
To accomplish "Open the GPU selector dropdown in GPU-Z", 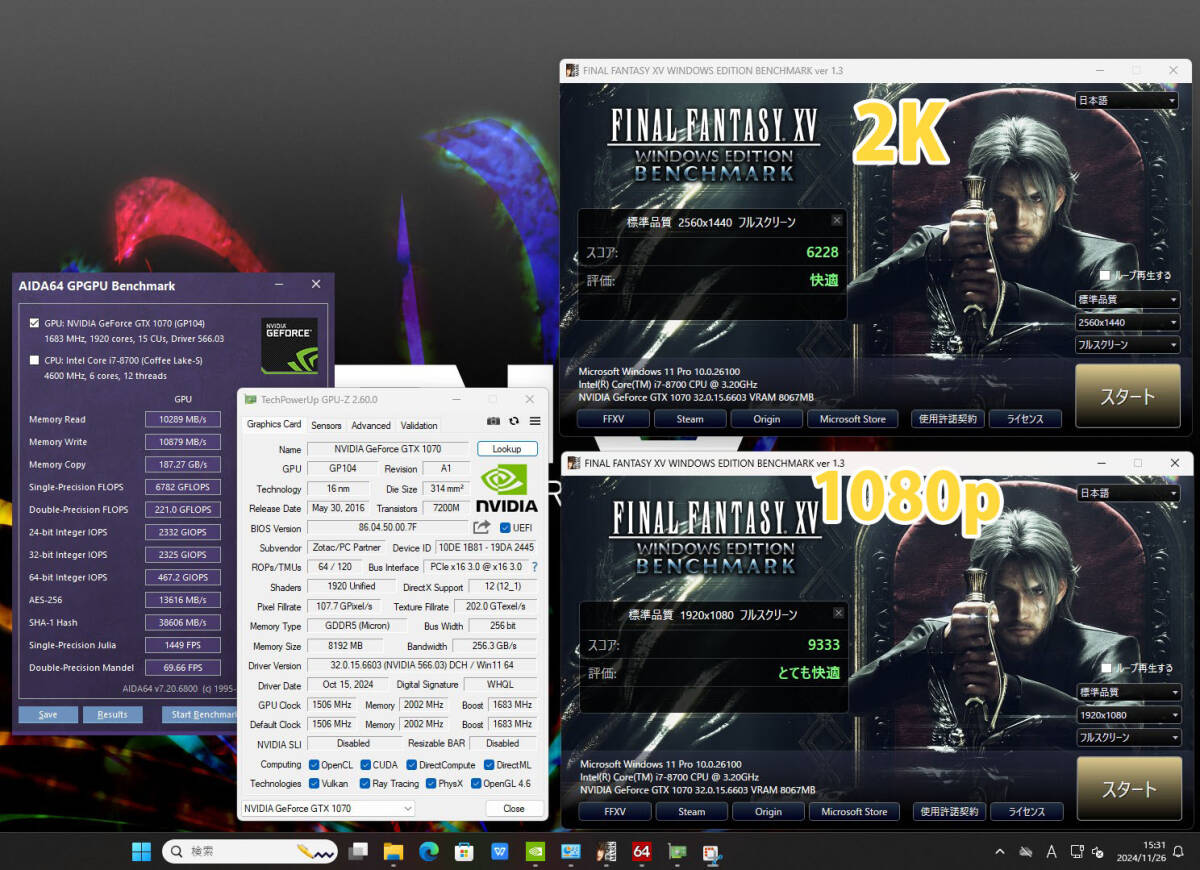I will tap(328, 808).
